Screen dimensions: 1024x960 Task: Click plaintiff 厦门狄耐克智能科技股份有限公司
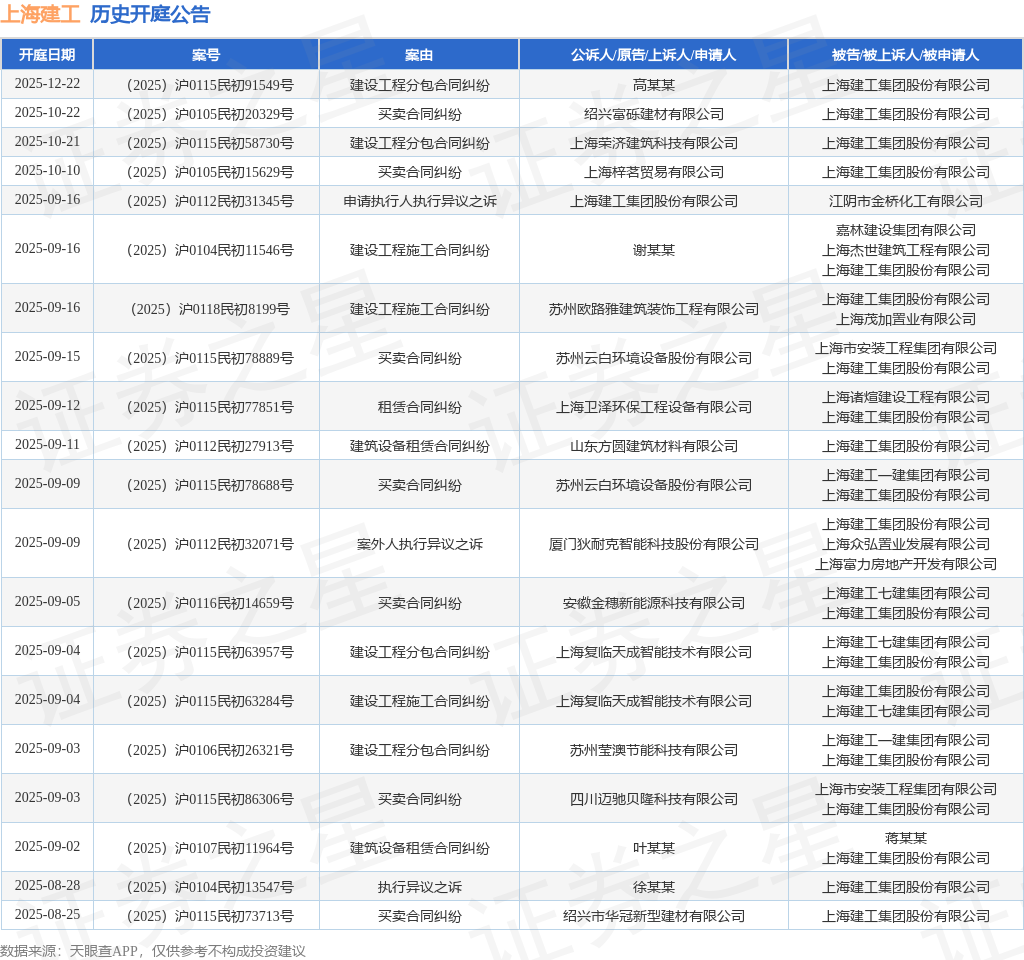click(653, 544)
